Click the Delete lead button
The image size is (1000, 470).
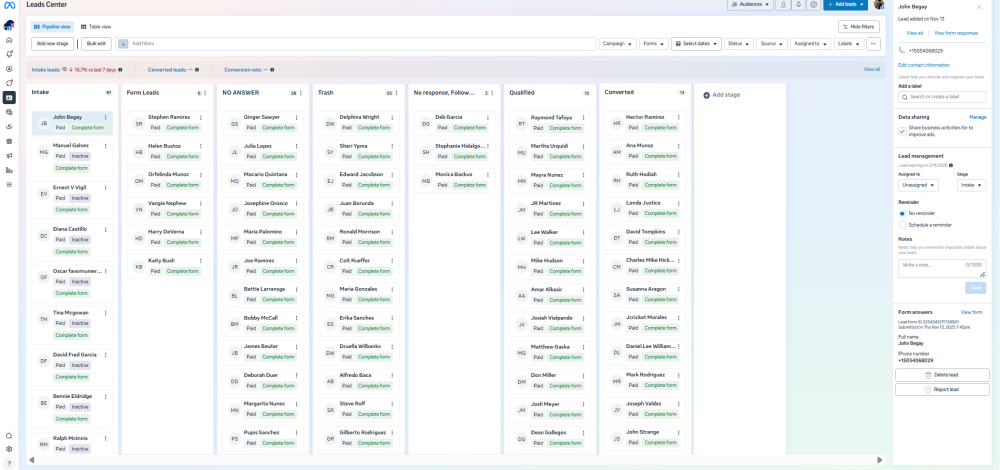pyautogui.click(x=941, y=375)
